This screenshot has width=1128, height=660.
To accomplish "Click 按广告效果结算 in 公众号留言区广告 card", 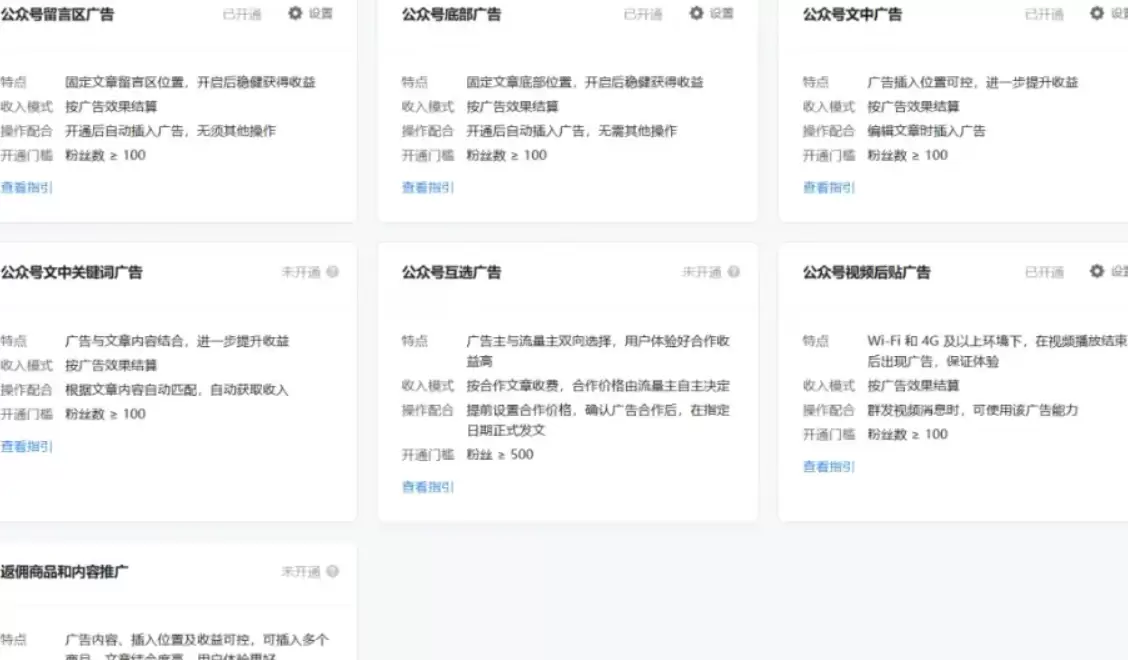I will click(111, 107).
